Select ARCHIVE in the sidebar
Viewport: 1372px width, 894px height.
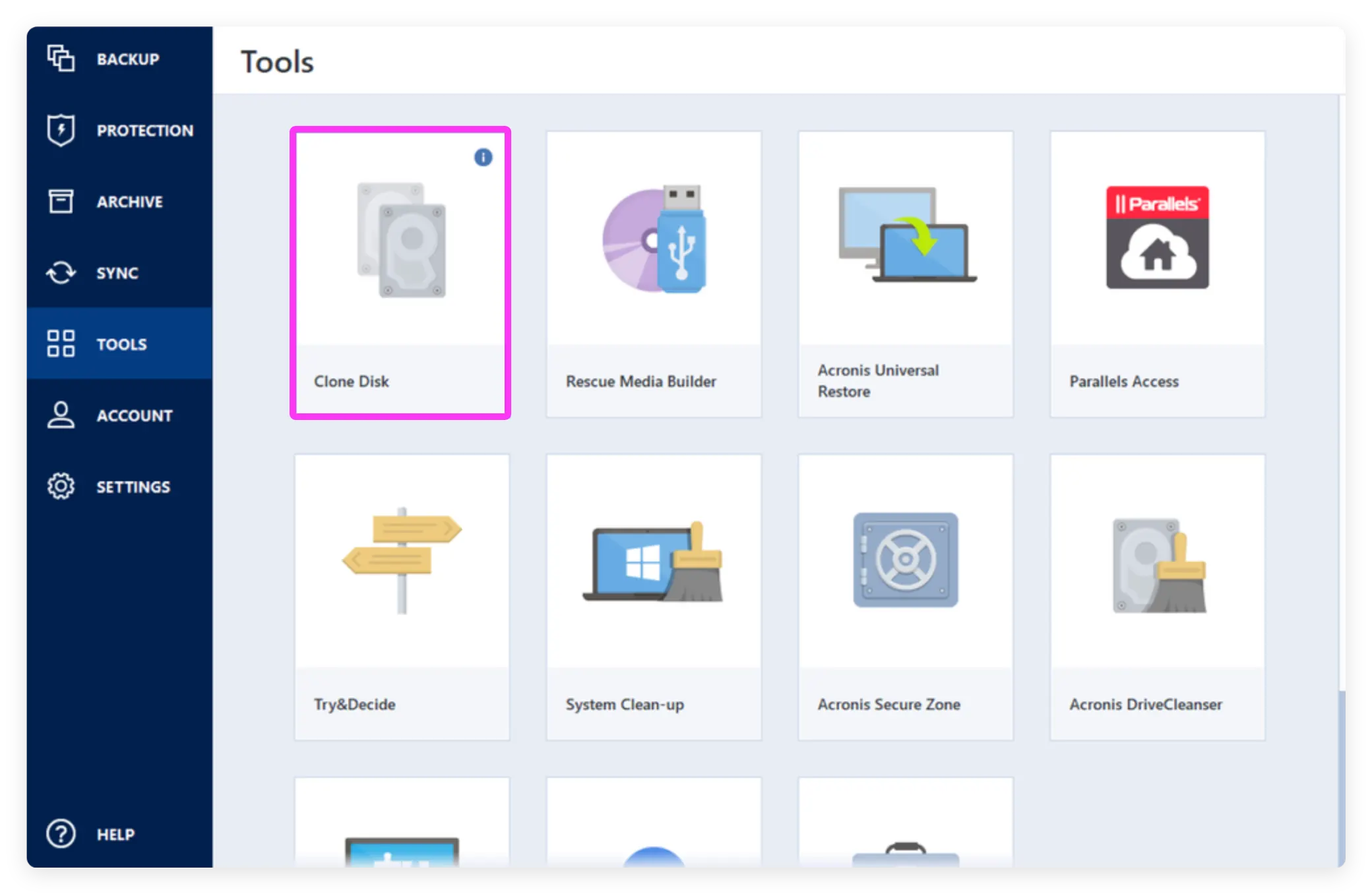119,201
